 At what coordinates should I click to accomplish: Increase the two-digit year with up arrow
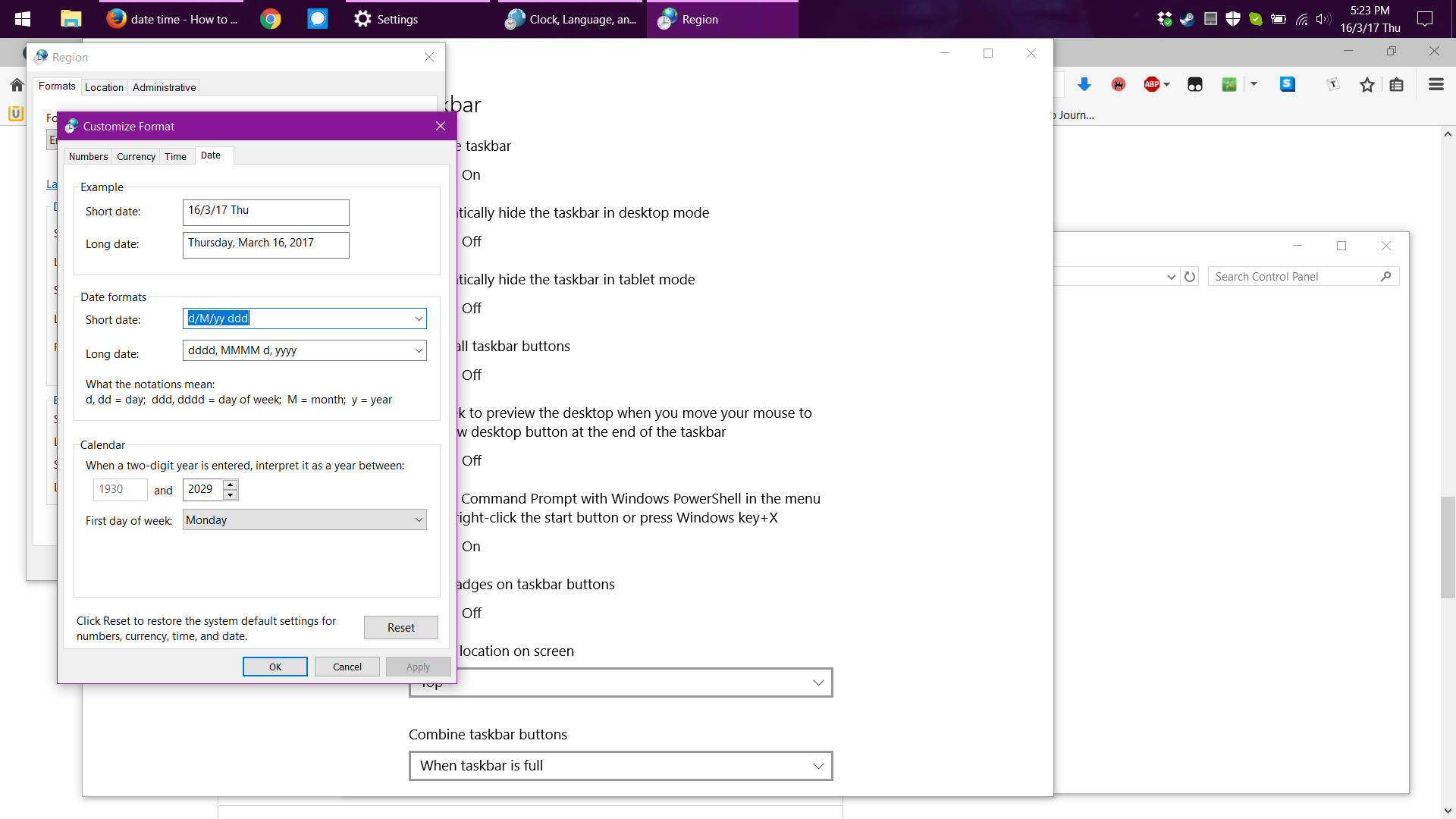[x=231, y=484]
